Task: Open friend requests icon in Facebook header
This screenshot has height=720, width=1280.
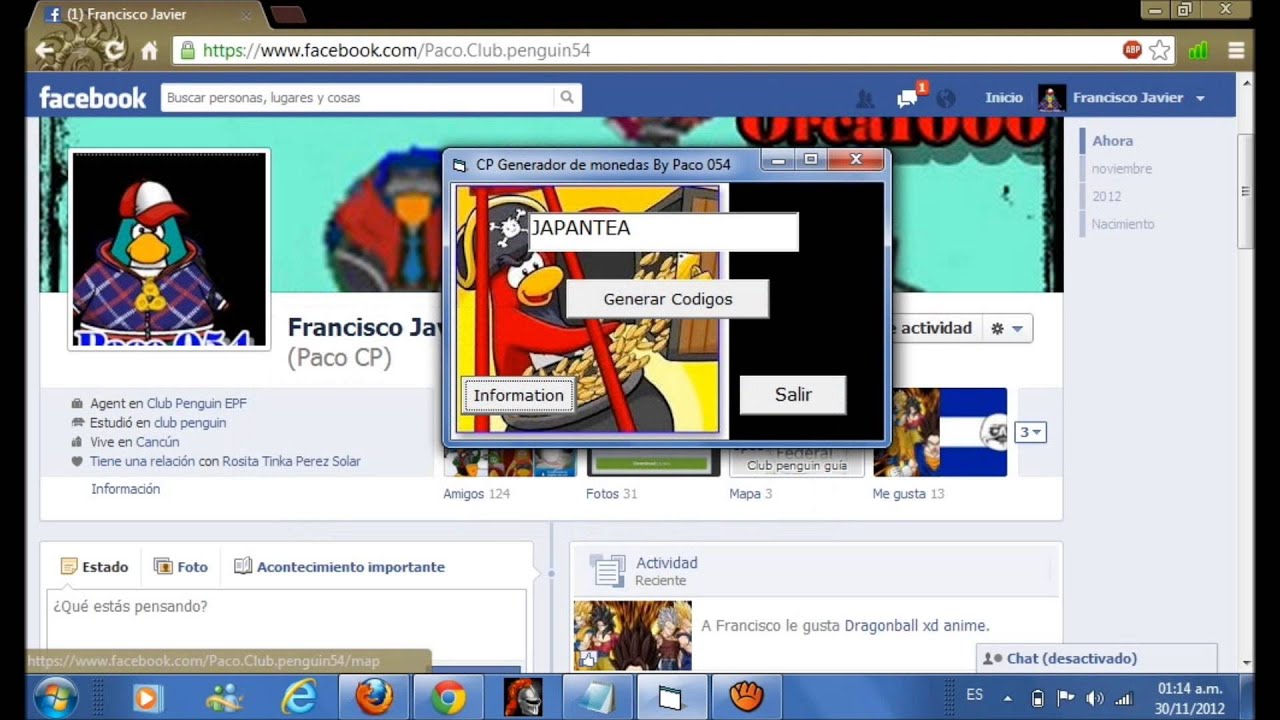Action: coord(866,98)
